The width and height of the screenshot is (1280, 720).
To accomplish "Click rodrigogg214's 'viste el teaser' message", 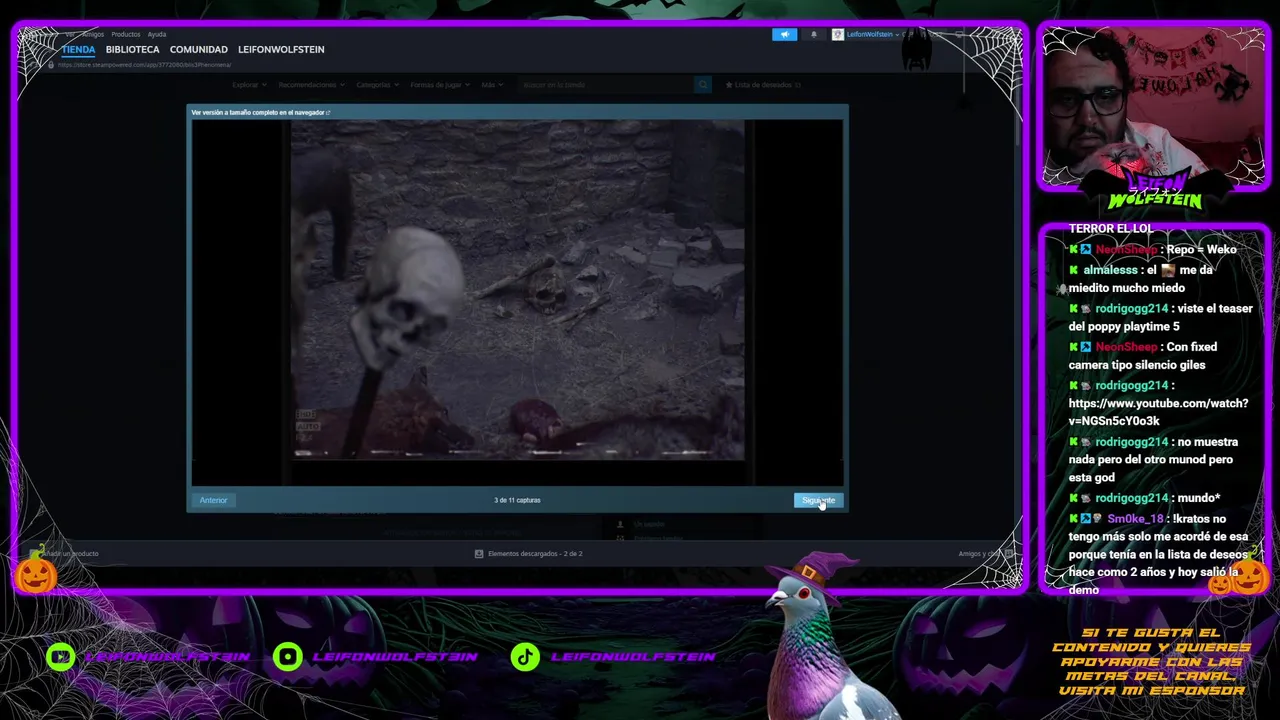I will pos(1160,318).
